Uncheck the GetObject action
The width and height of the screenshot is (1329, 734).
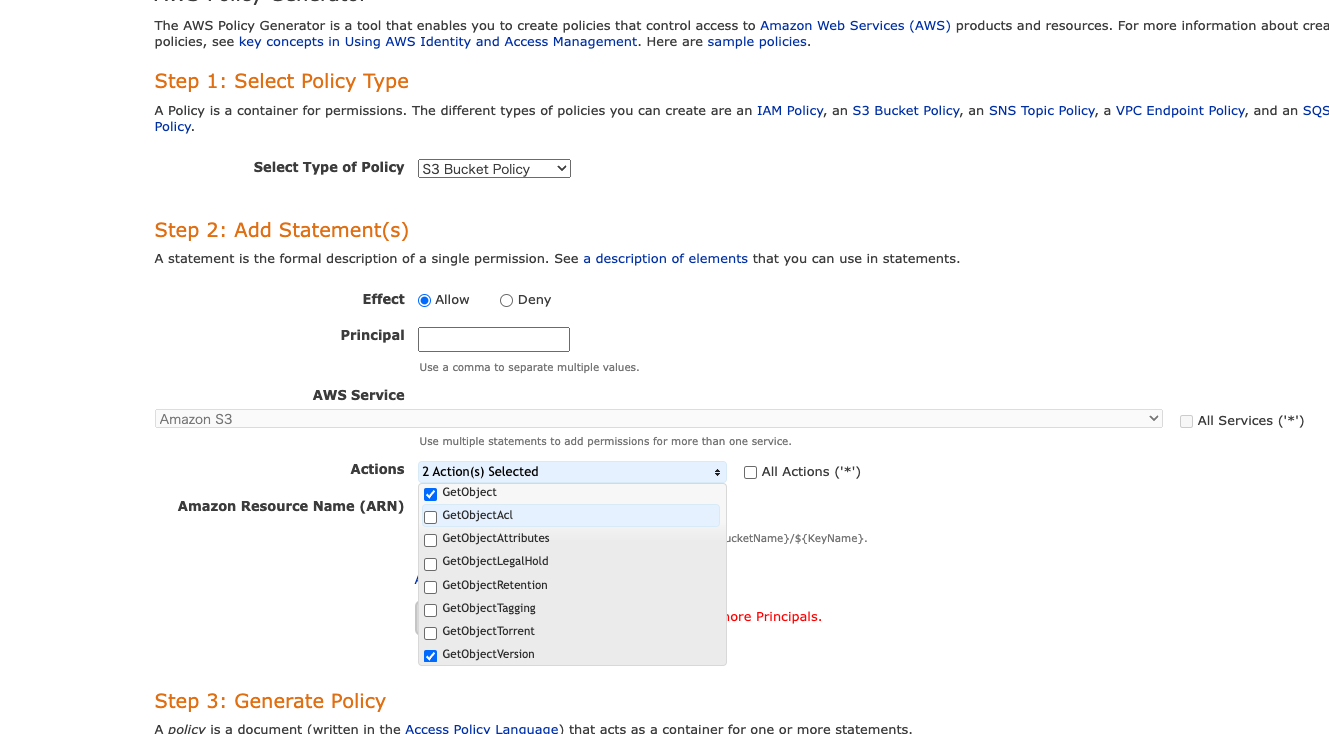[431, 494]
